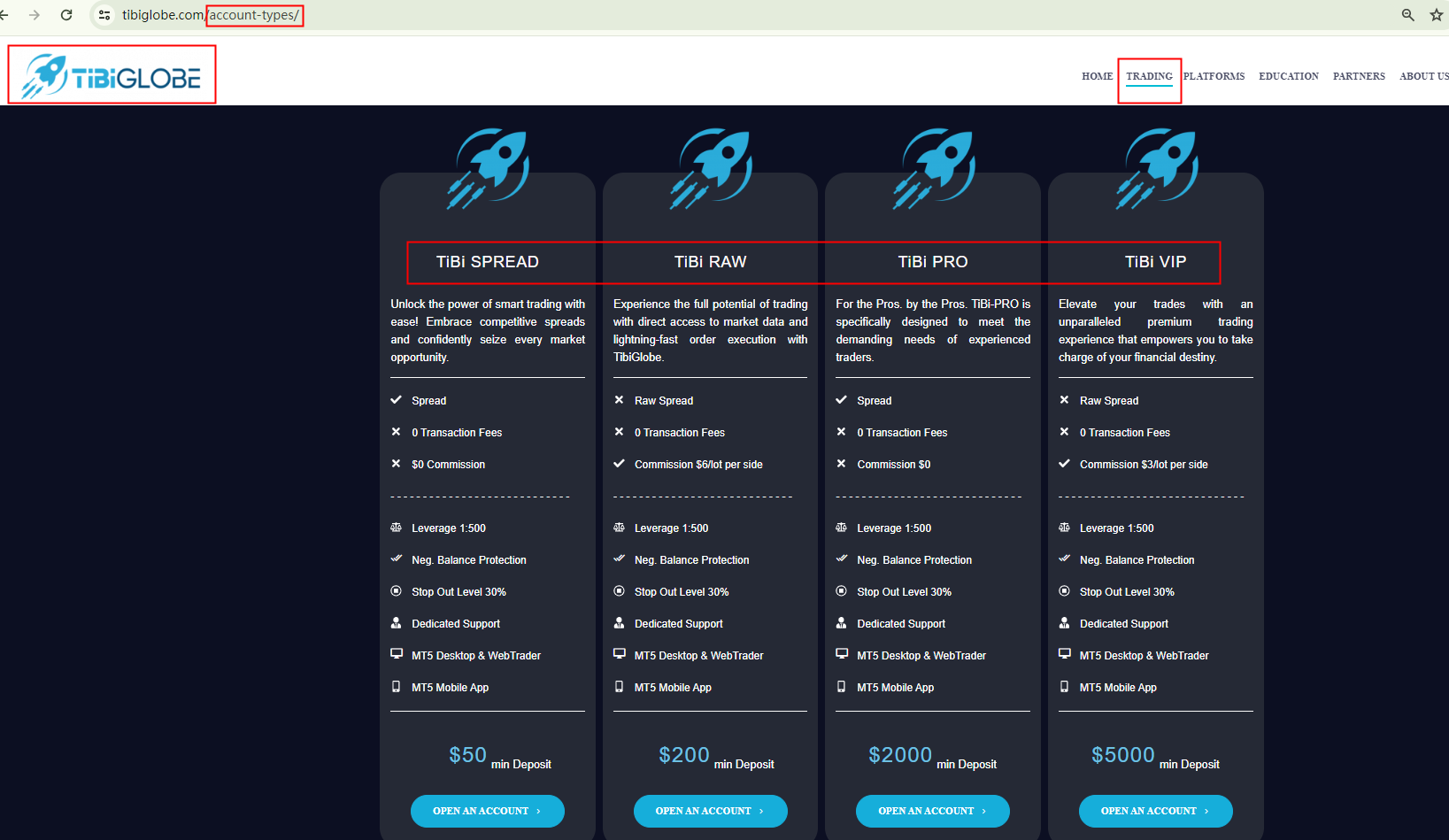Open an account for TiBi PRO
1449x840 pixels.
(933, 811)
